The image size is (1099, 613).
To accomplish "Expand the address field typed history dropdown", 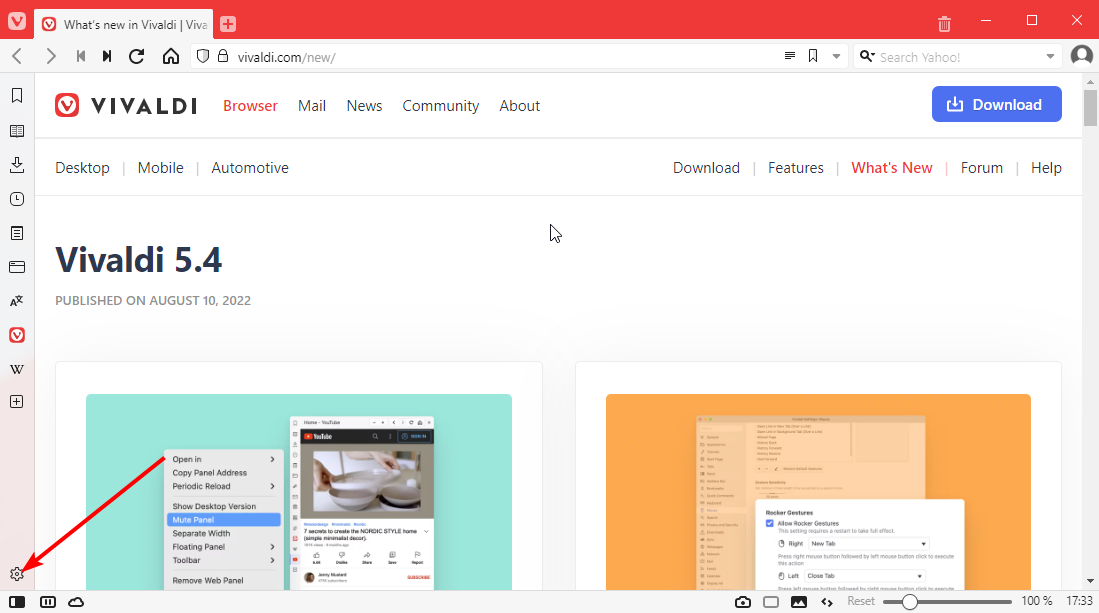I will pyautogui.click(x=836, y=56).
